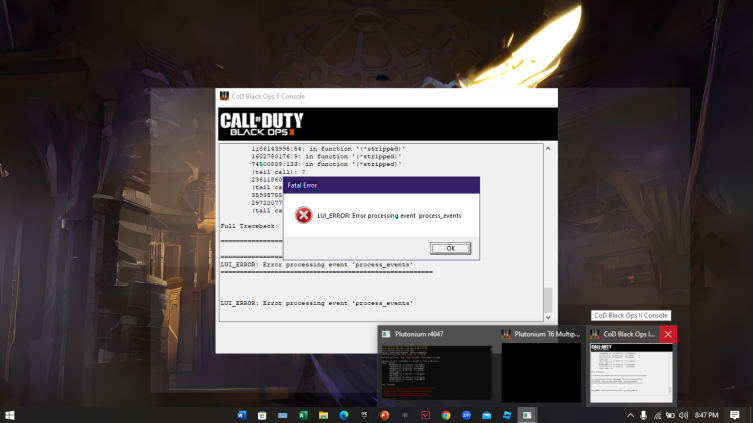Open the dark gear-like taskbar app
The image size is (753, 423).
(x=405, y=415)
